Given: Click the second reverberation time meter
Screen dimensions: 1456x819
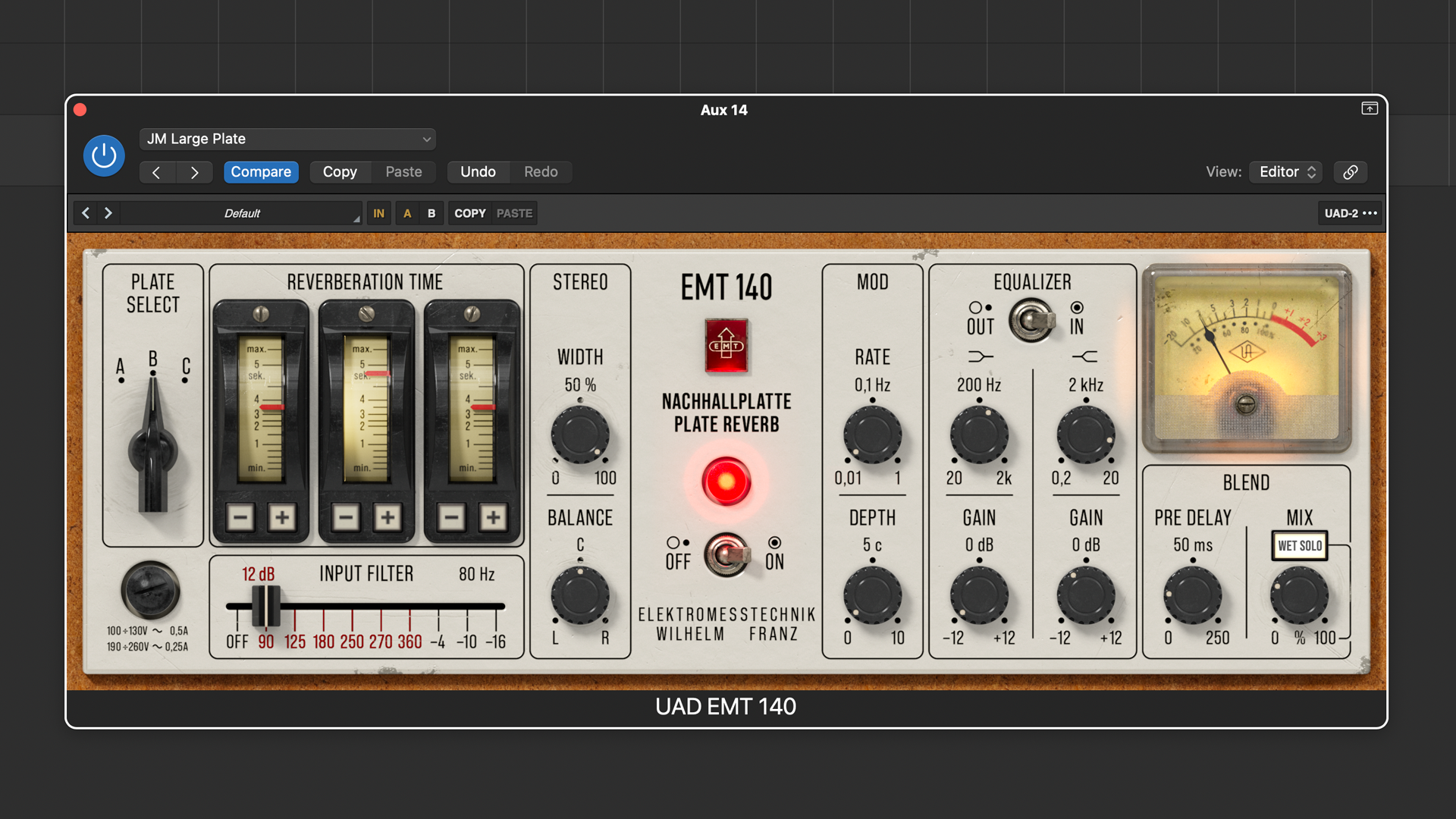Looking at the screenshot, I should pos(367,409).
